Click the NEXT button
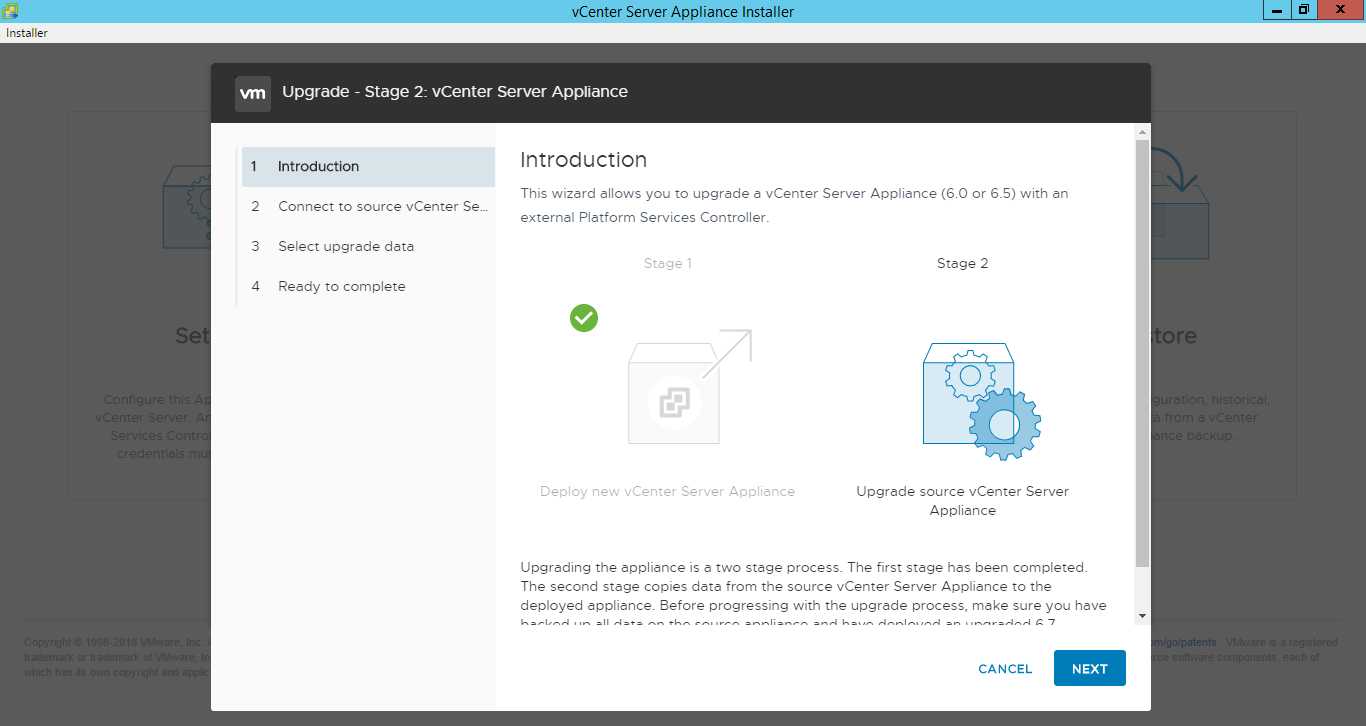The height and width of the screenshot is (726, 1366). 1089,668
